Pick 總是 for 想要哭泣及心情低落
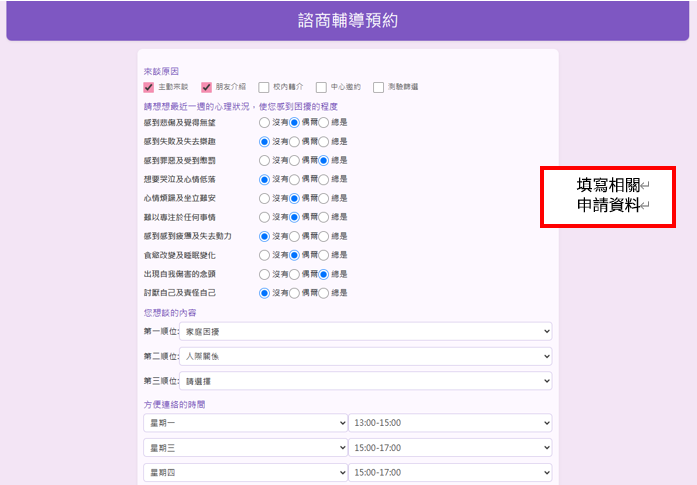The image size is (697, 485). [x=323, y=180]
